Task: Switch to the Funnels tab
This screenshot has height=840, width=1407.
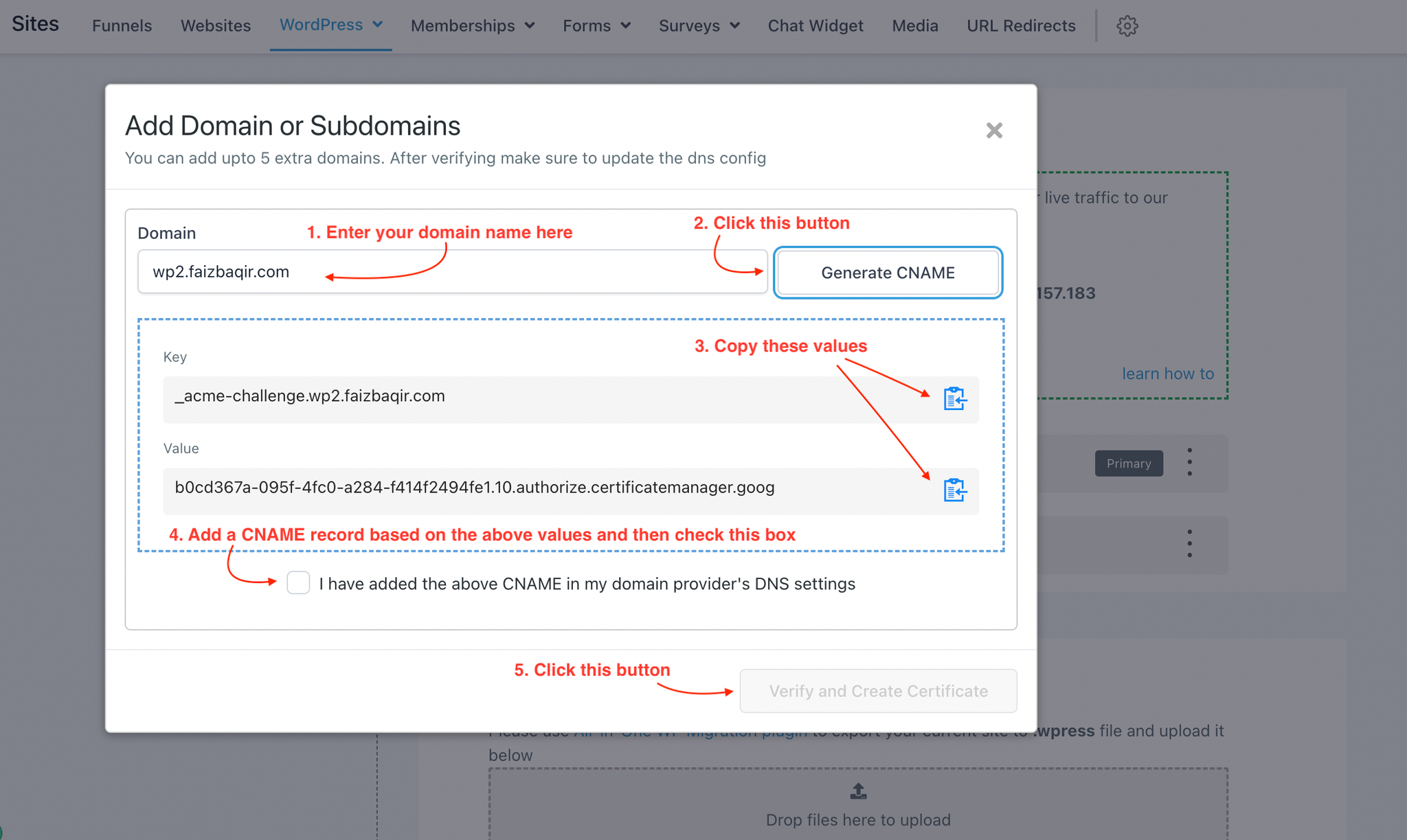Action: click(122, 26)
